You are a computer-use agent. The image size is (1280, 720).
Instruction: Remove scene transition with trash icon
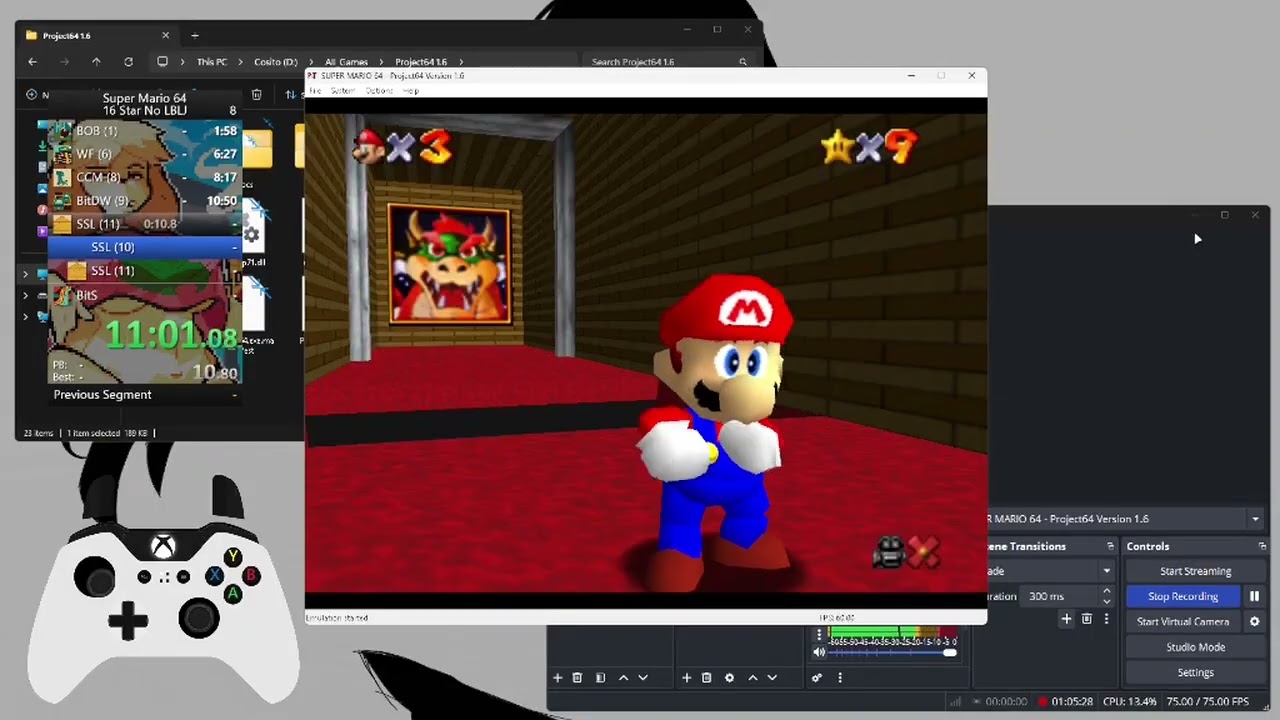(x=1087, y=619)
